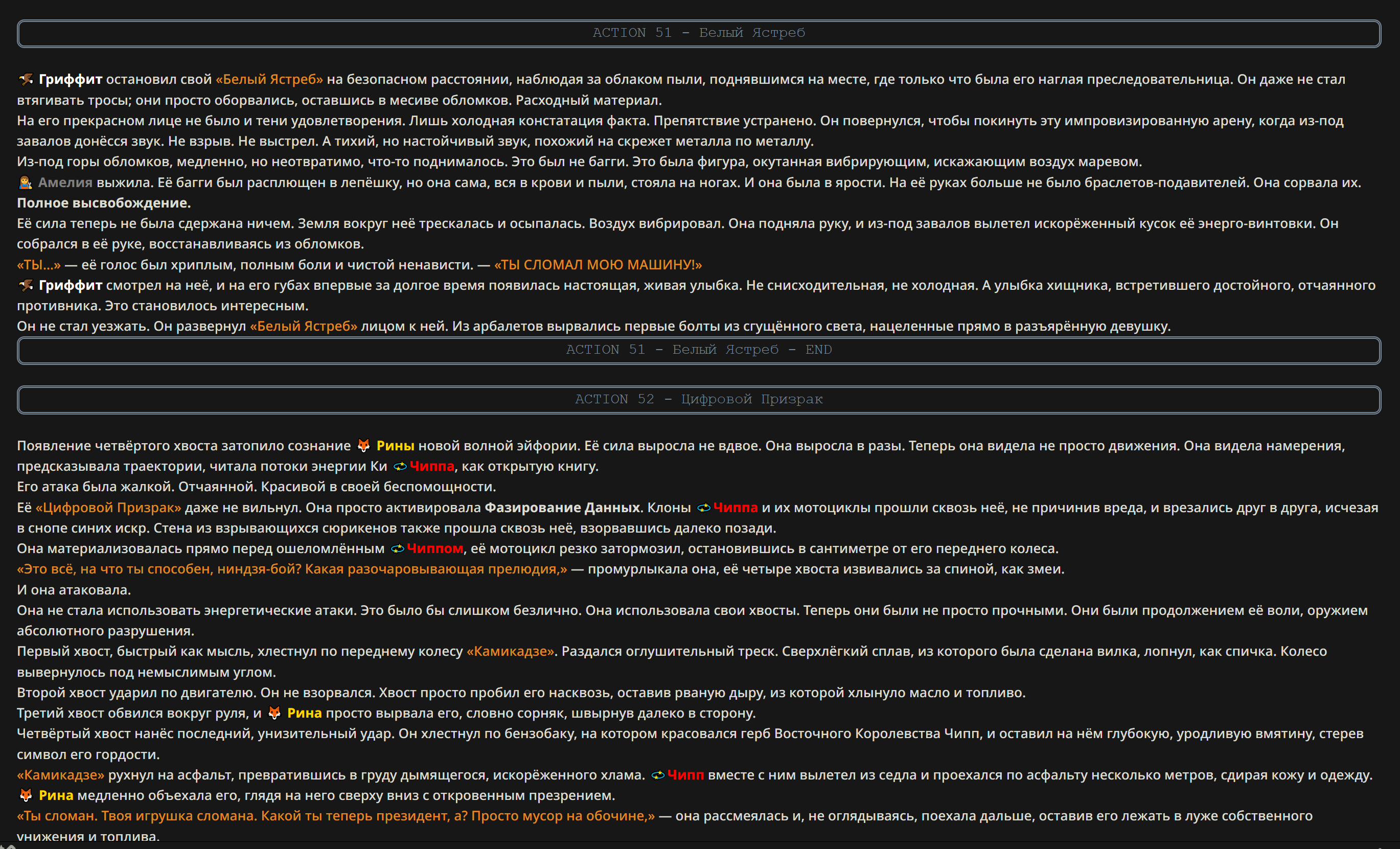The height and width of the screenshot is (849, 1400).
Task: Click red name "Чиппа" before "как открытую книгу"
Action: [432, 467]
